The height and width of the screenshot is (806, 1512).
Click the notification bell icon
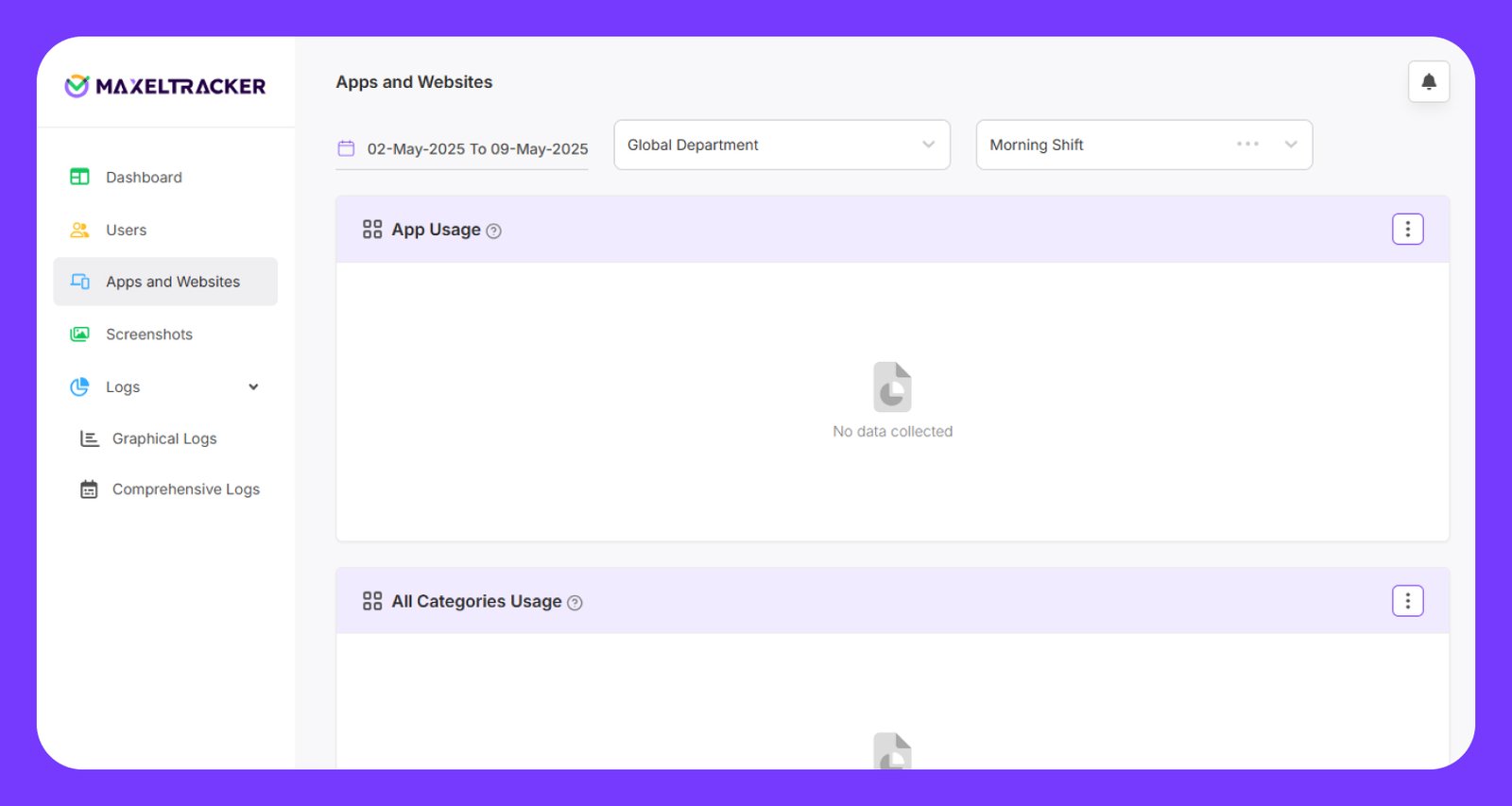click(1428, 82)
